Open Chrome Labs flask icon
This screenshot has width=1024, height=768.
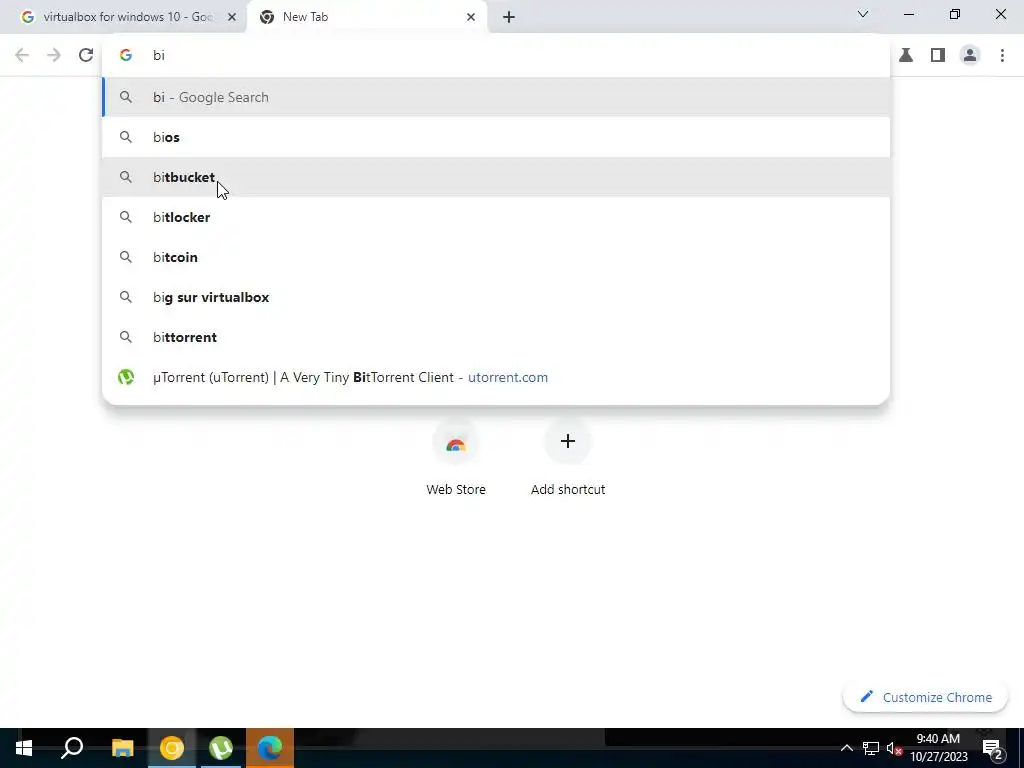pos(906,56)
